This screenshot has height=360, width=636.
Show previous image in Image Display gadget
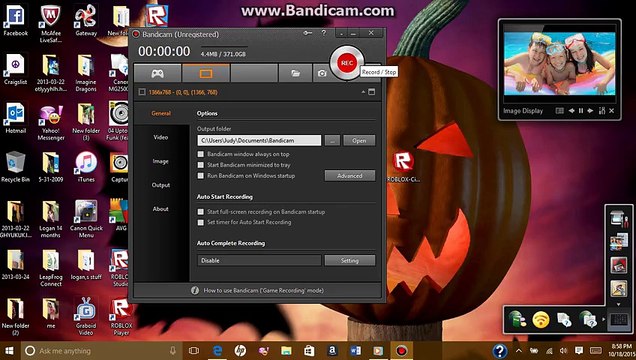[572, 111]
